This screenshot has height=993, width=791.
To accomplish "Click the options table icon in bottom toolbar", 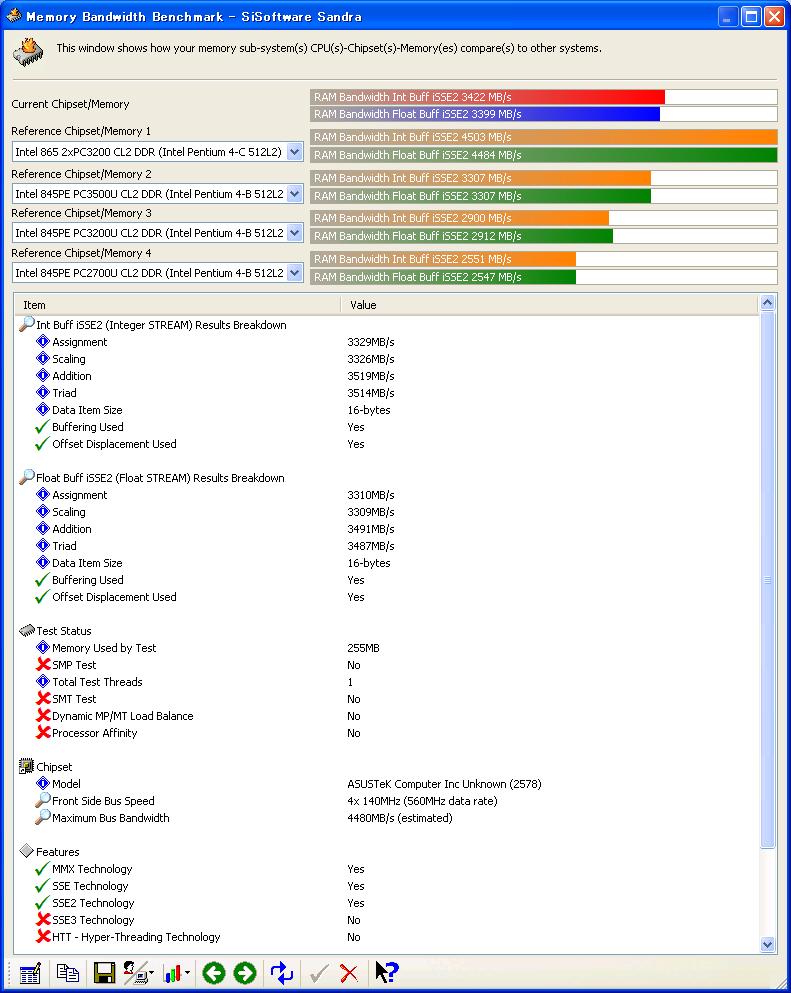I will [30, 973].
